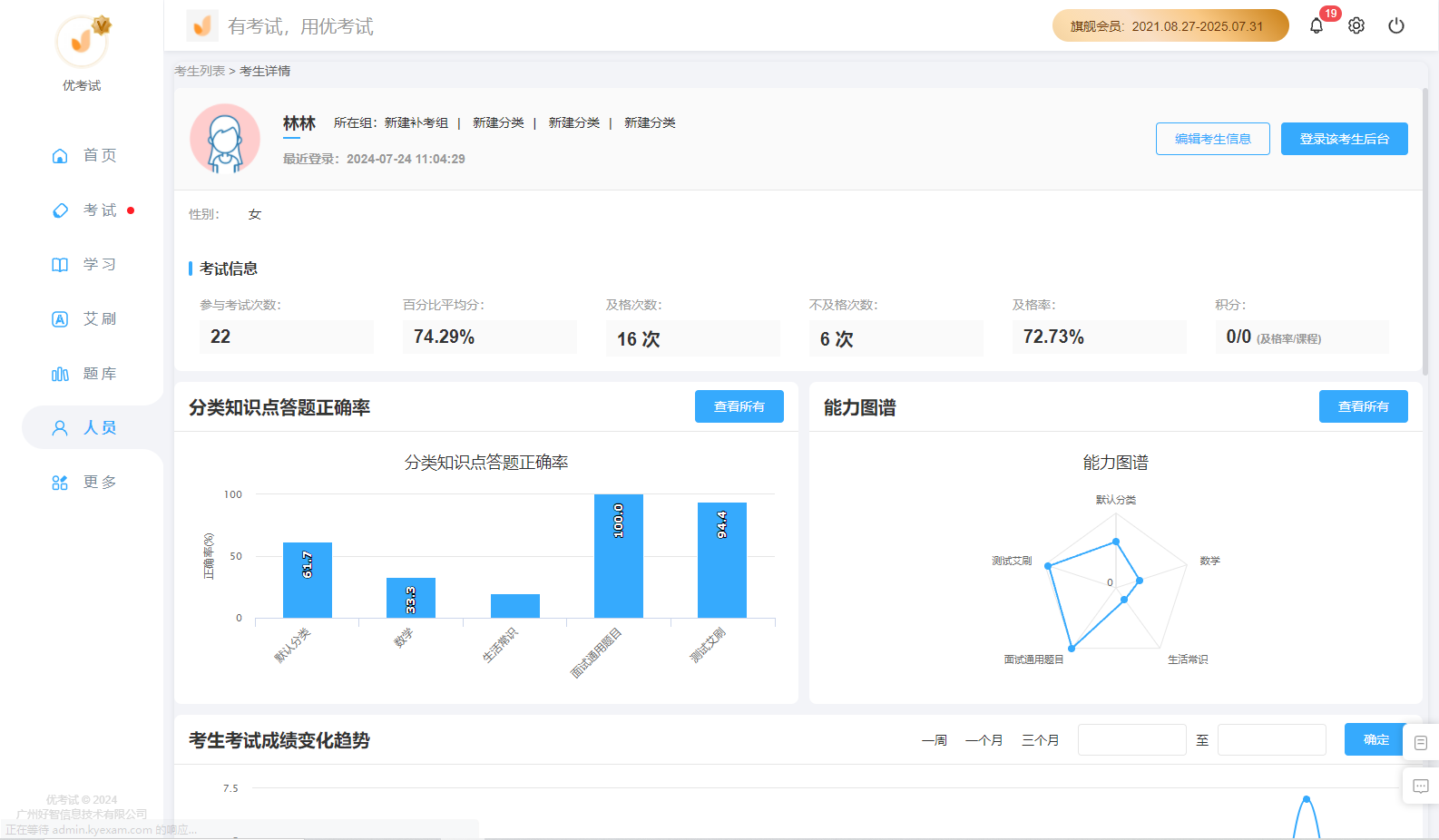Click 查看所有 for 分类知识点答题正确率
This screenshot has height=840, width=1439.
[x=739, y=406]
